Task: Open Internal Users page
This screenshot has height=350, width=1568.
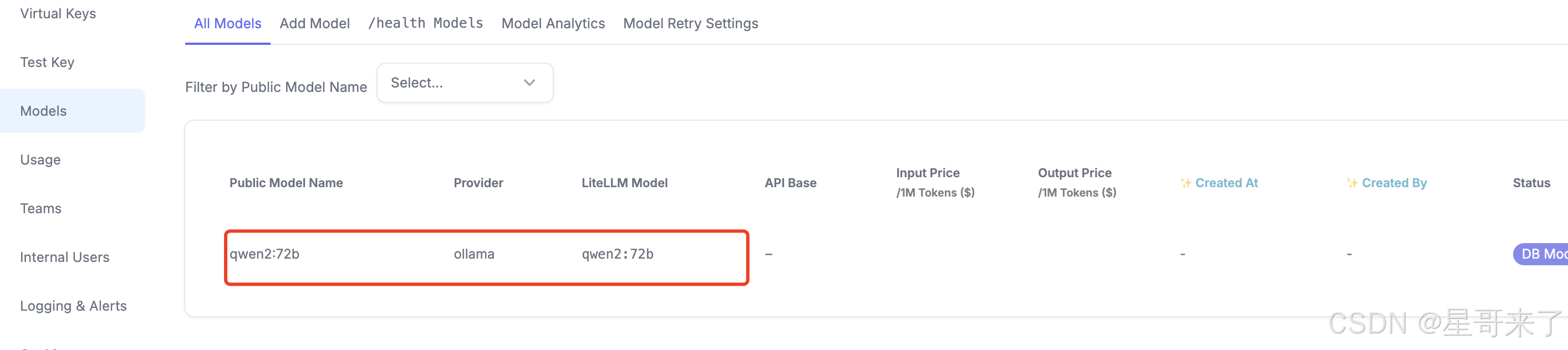Action: [64, 256]
